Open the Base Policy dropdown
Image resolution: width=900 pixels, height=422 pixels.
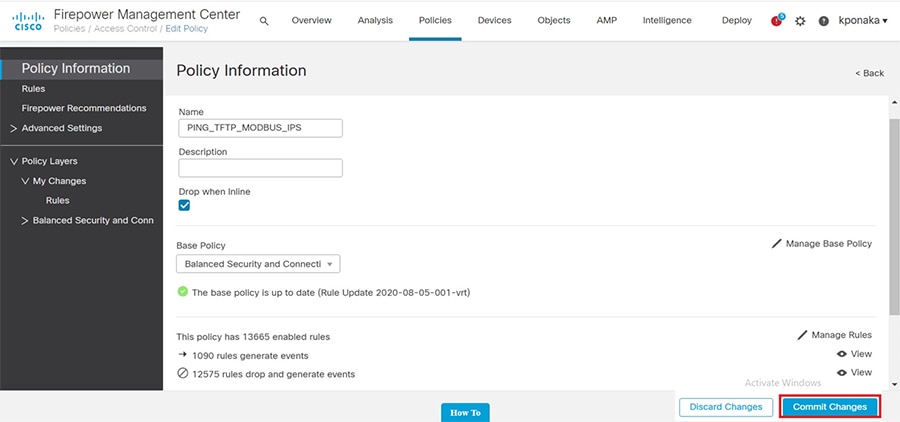258,264
